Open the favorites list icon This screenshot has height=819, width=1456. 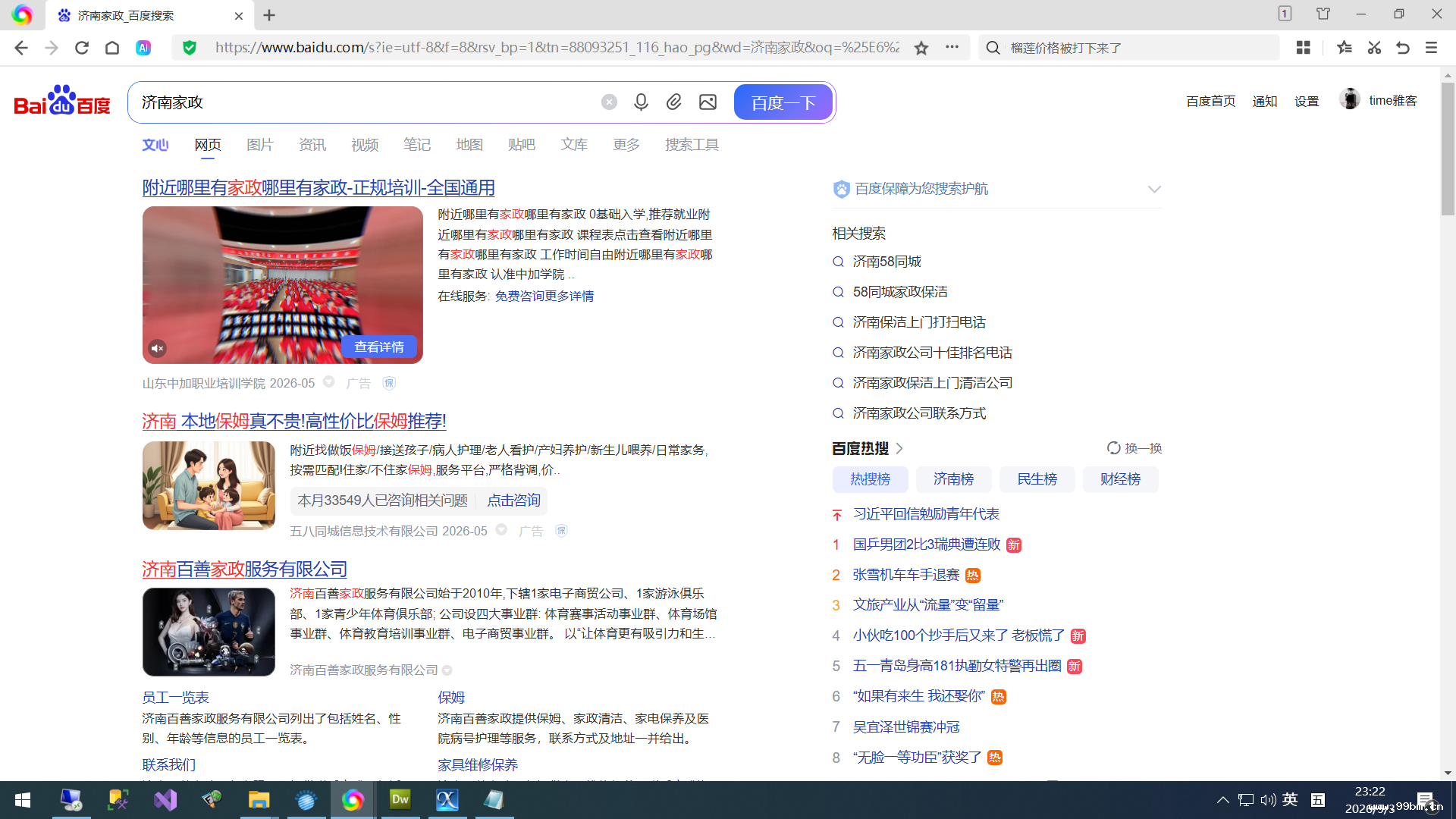[1345, 48]
